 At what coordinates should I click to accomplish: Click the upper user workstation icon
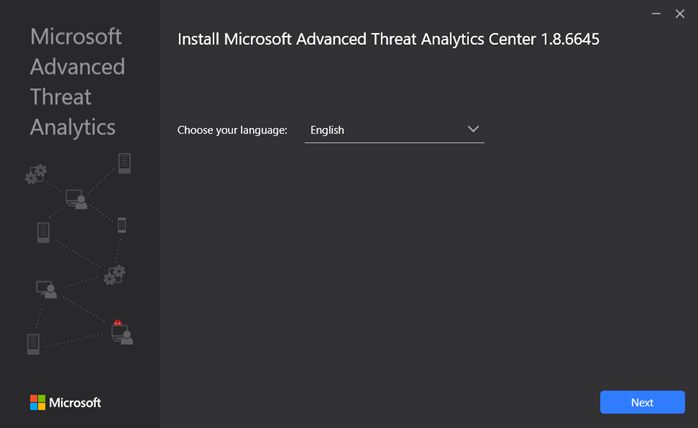pyautogui.click(x=76, y=199)
